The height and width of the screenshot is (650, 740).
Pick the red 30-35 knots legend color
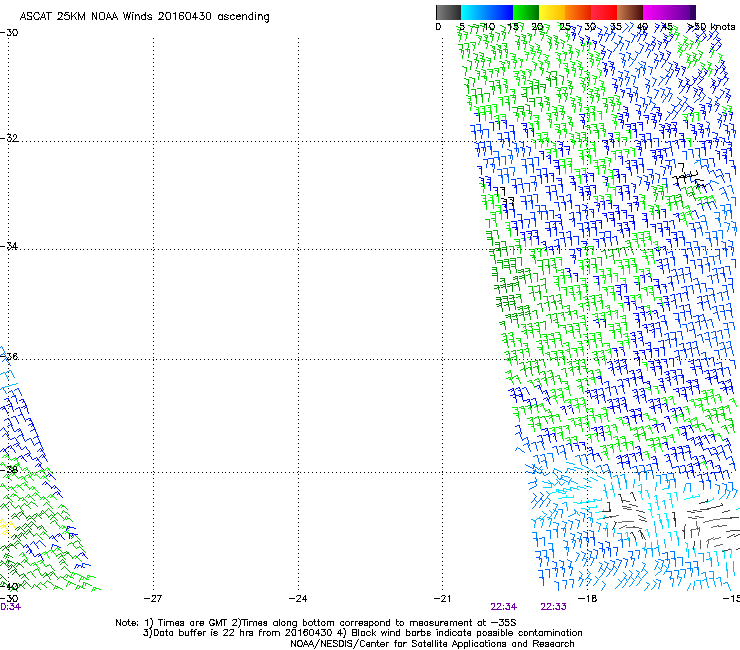[604, 12]
